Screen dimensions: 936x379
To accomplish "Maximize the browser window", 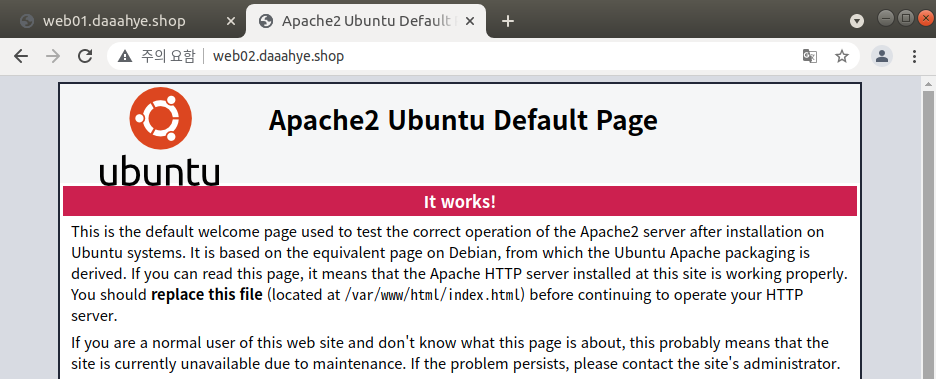I will click(906, 19).
